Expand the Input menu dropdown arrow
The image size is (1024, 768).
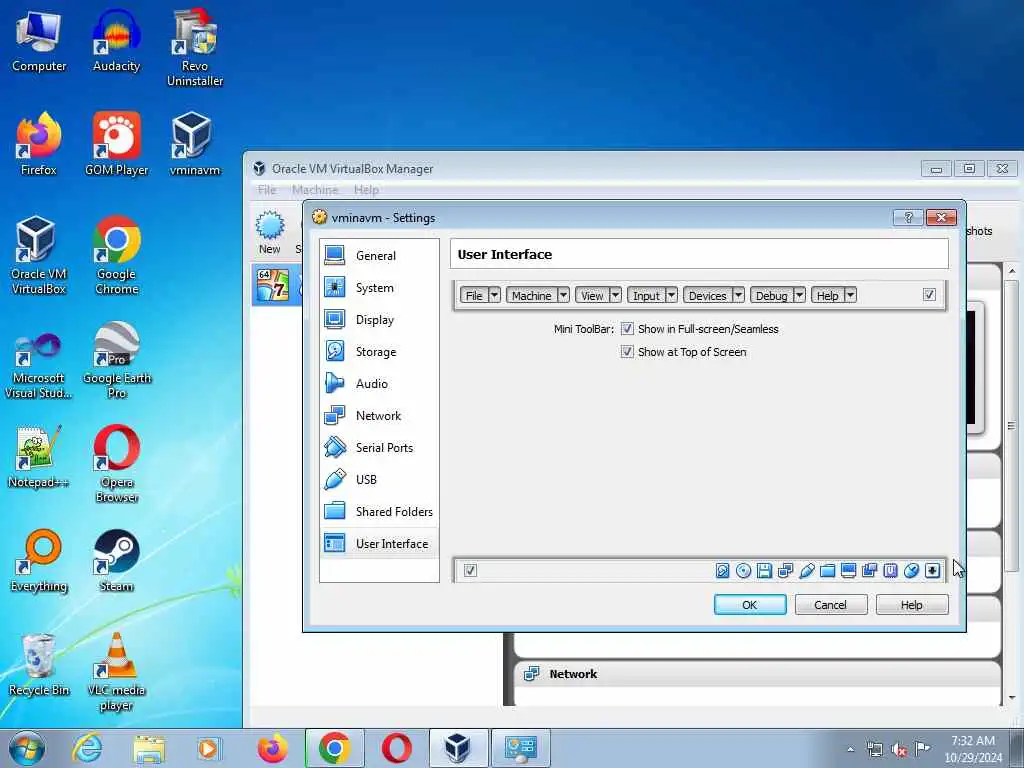coord(671,295)
